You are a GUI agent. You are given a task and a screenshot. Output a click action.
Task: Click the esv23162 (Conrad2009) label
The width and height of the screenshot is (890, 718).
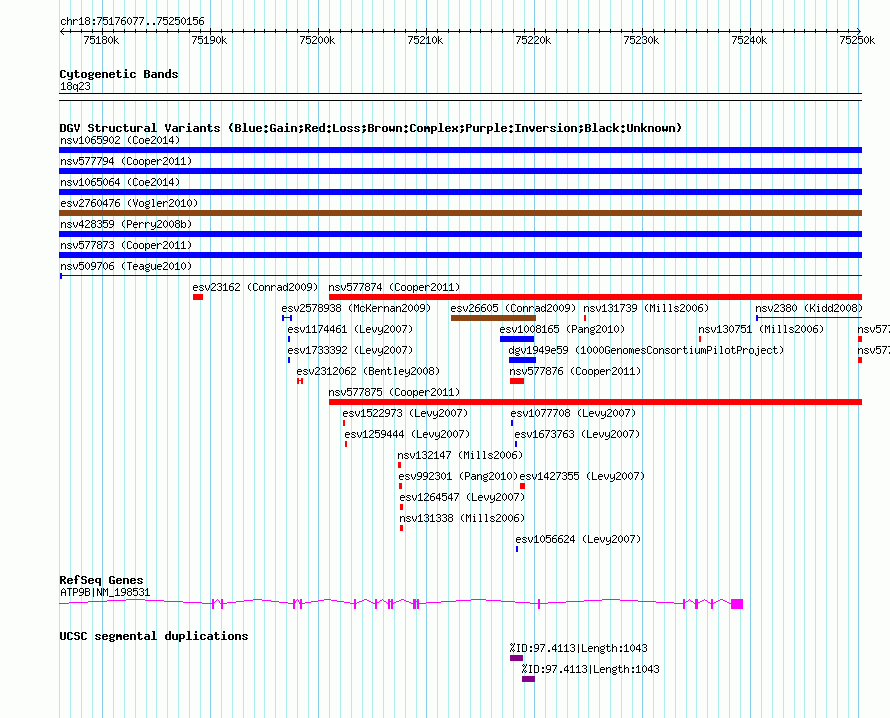[x=255, y=287]
